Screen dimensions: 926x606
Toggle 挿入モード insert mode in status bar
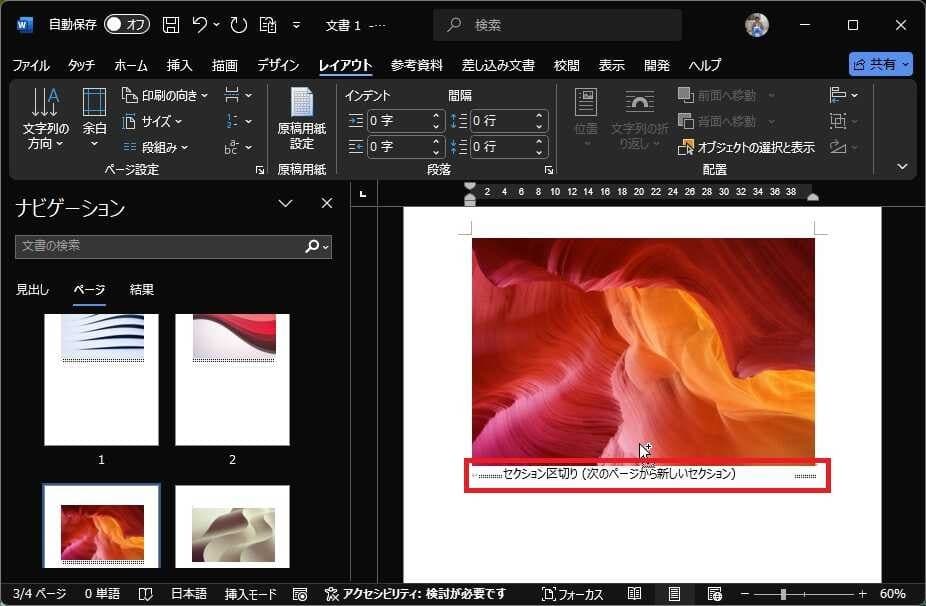click(x=250, y=594)
